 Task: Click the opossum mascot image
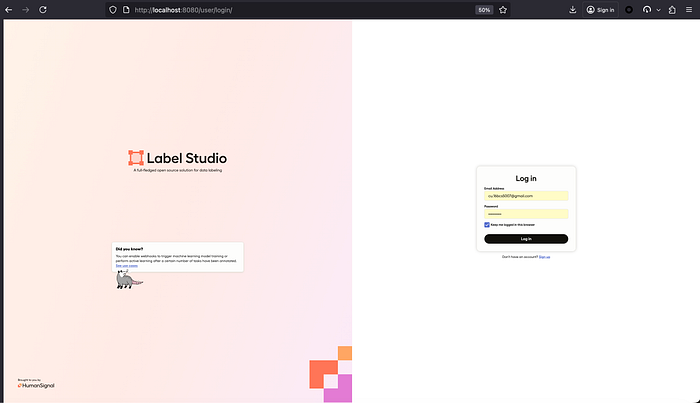(129, 280)
